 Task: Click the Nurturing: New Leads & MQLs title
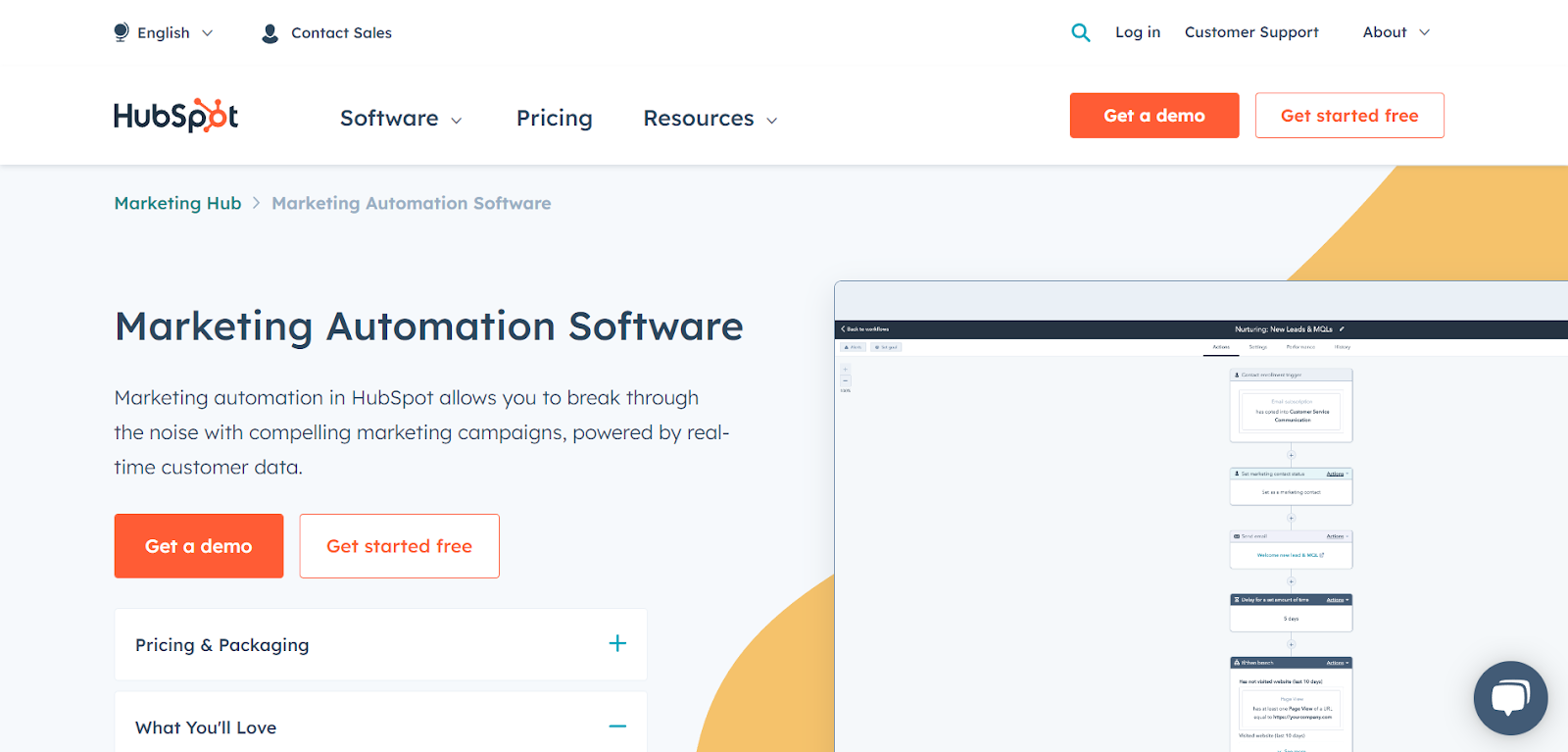[x=1284, y=329]
